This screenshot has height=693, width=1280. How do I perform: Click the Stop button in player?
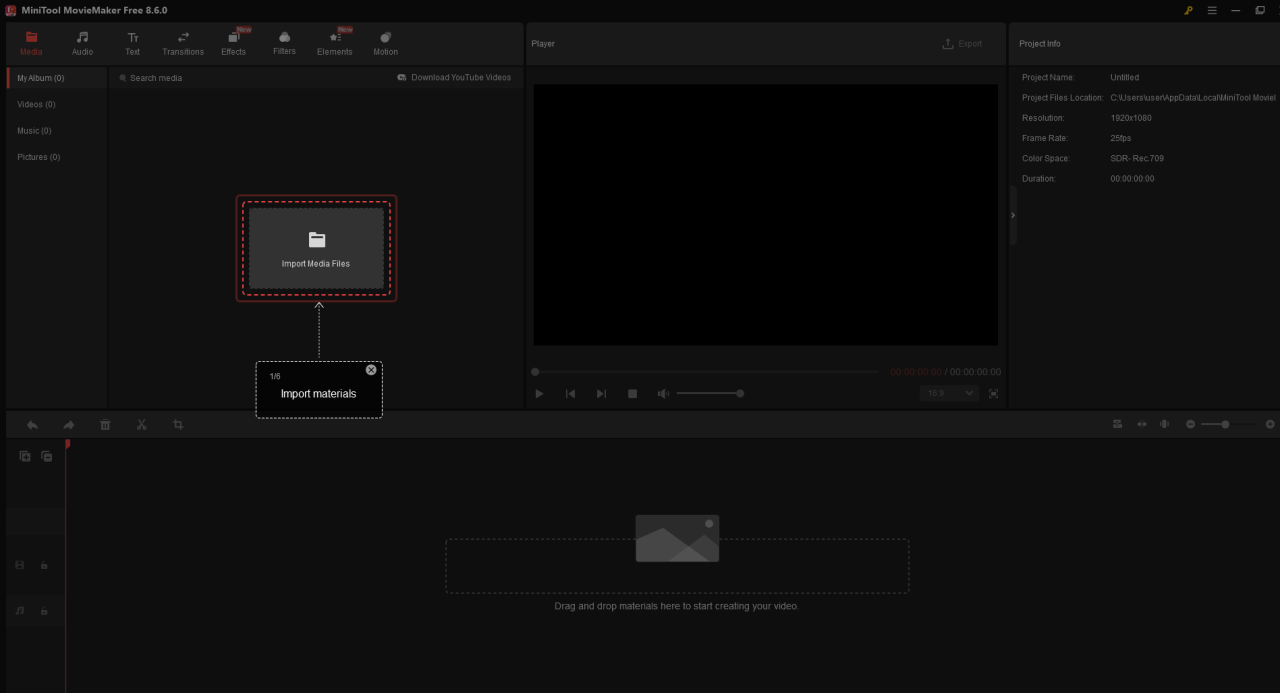pyautogui.click(x=632, y=394)
